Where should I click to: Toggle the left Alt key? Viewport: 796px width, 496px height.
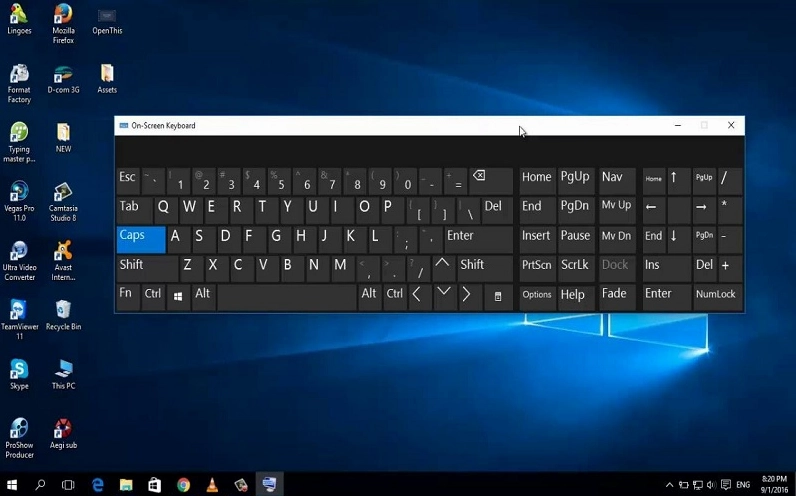click(x=203, y=297)
